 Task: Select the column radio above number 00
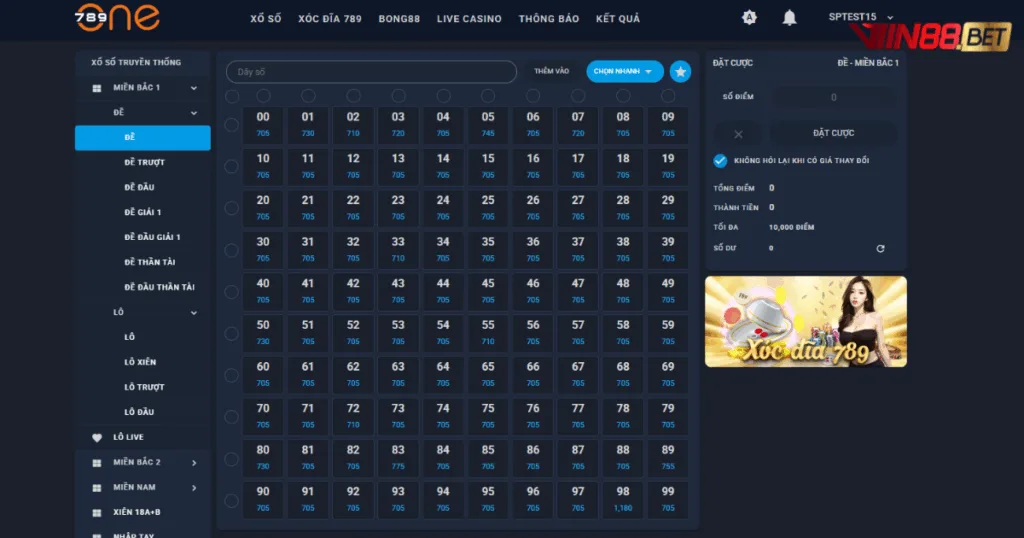click(x=263, y=96)
